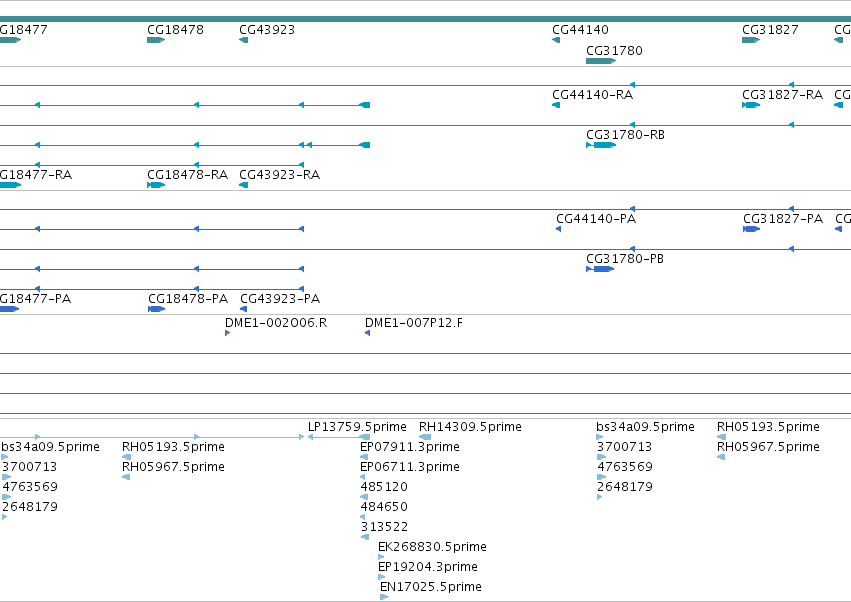
Task: Click the EP06711.3prime label
Action: (x=410, y=467)
